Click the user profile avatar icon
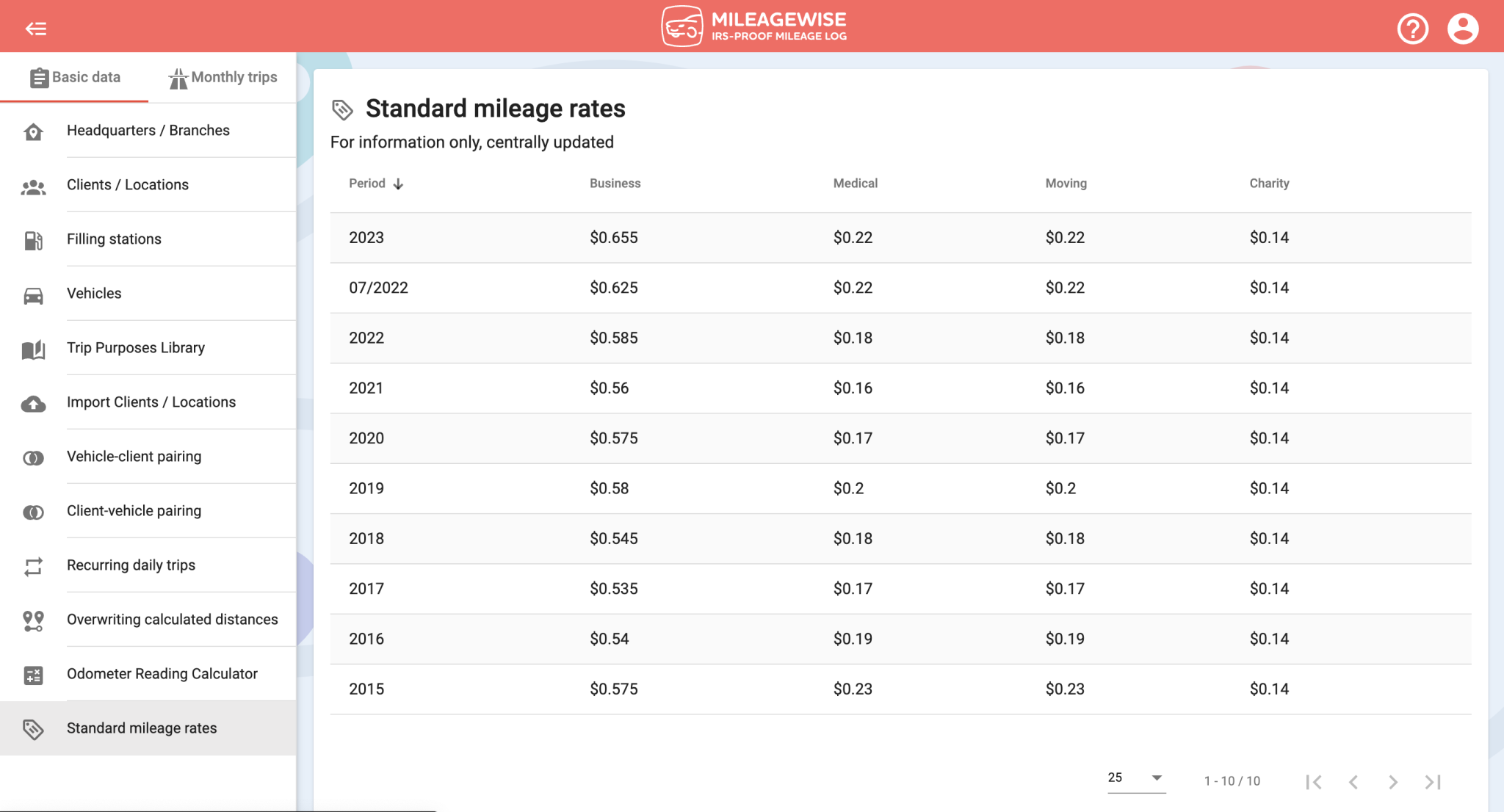Screen dimensions: 1504x812 click(1462, 29)
